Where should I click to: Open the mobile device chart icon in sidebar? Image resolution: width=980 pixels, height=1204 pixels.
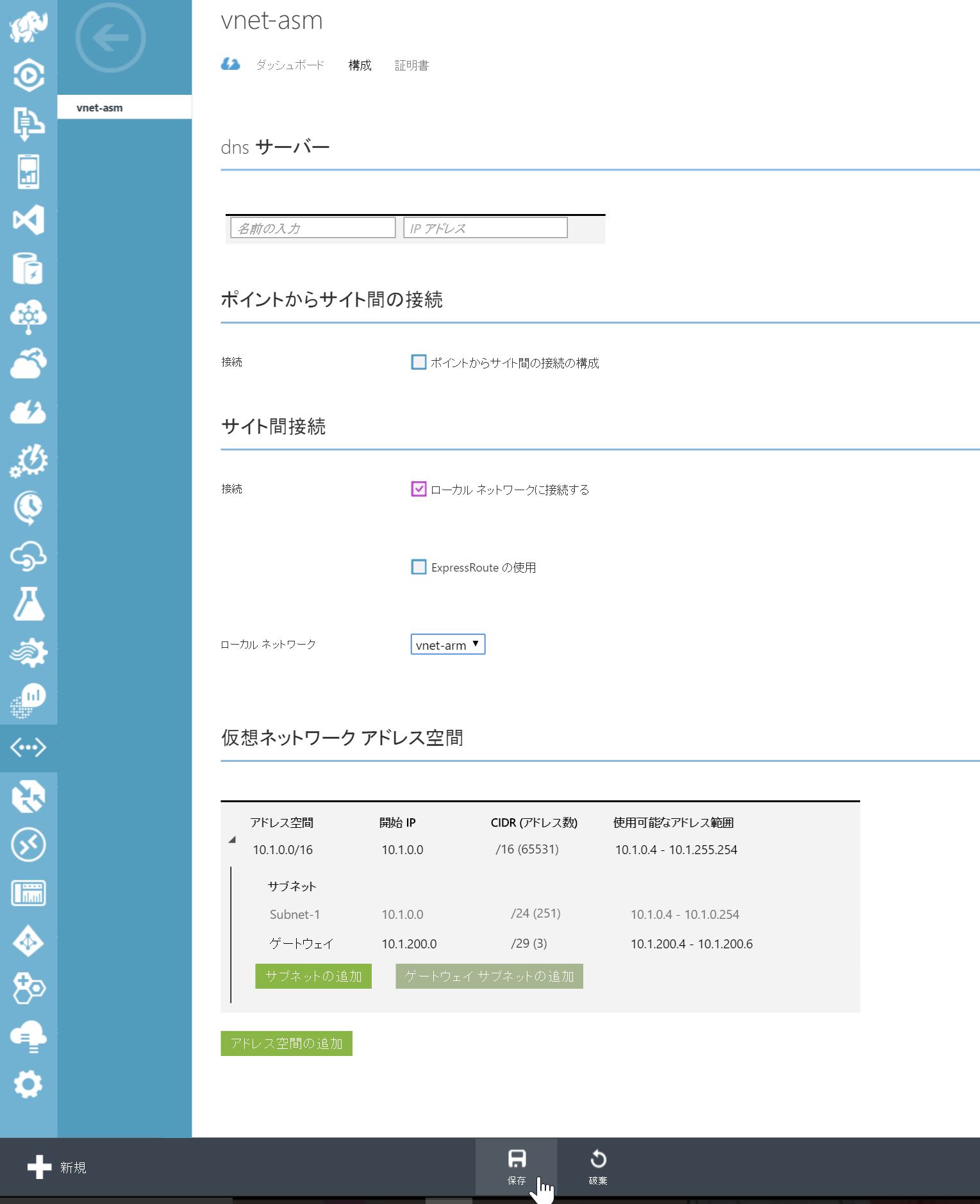(28, 172)
